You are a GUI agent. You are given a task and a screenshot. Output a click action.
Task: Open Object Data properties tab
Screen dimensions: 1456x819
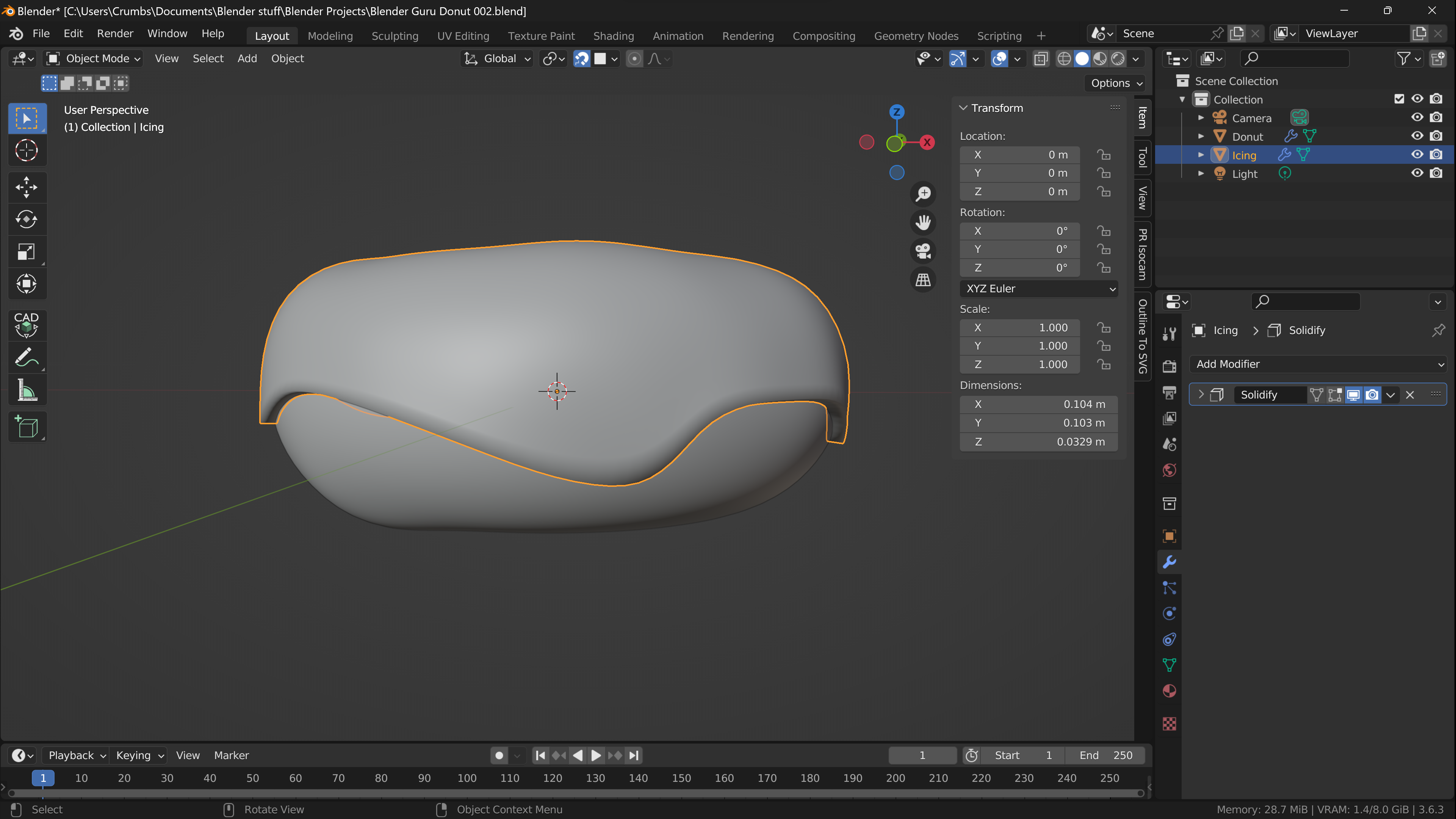coord(1169,665)
